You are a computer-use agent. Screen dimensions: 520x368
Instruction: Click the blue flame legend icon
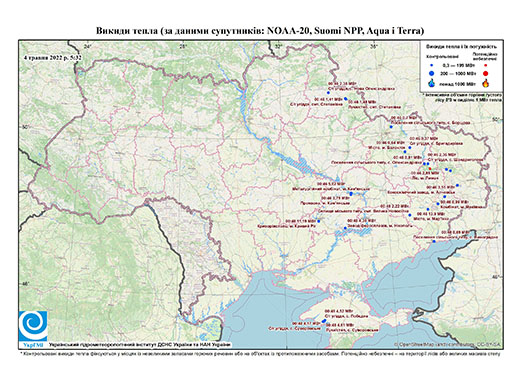point(432,83)
